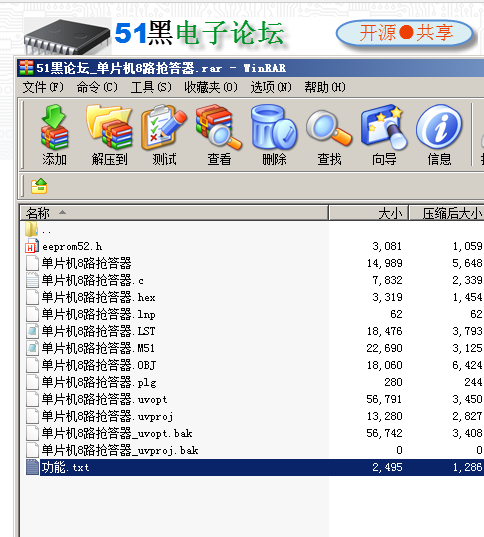Click packed size value 6,424

click(467, 365)
